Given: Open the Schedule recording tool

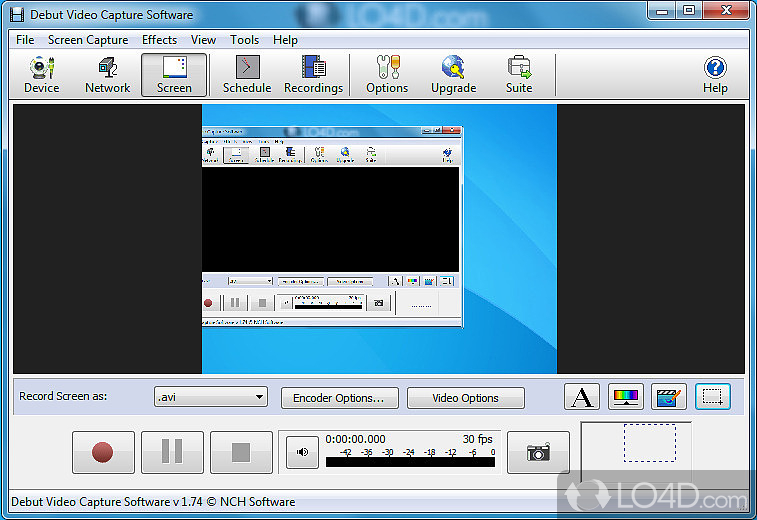Looking at the screenshot, I should [x=247, y=75].
